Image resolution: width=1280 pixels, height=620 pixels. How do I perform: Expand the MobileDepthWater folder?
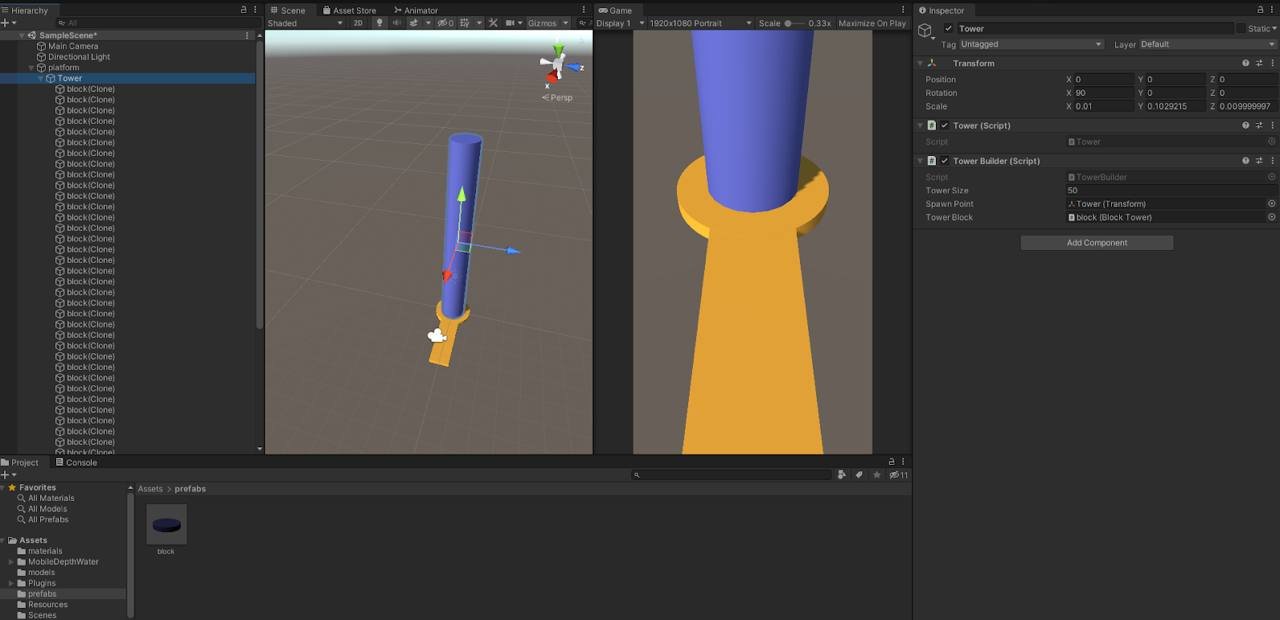click(11, 562)
